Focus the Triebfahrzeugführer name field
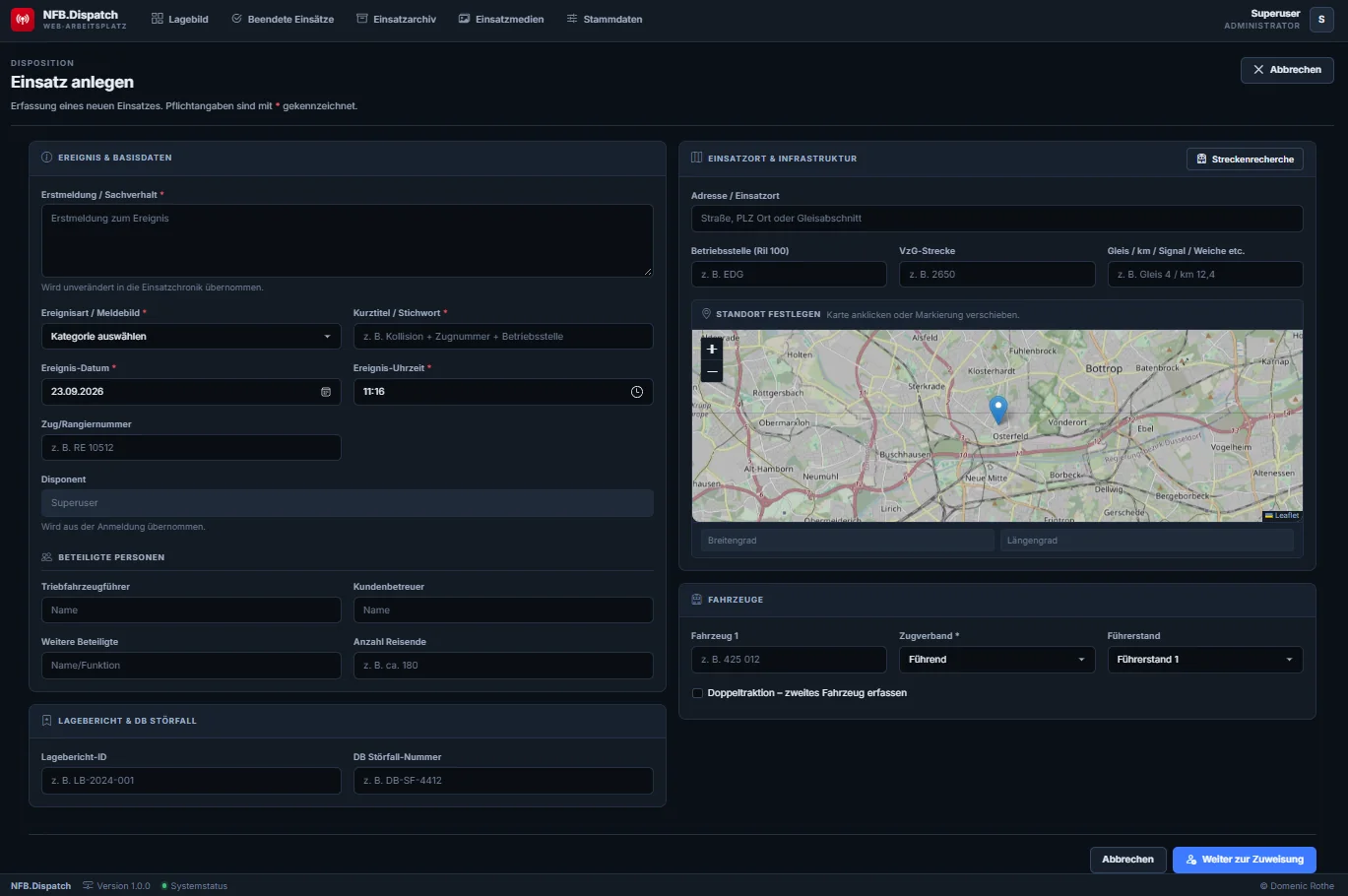1348x896 pixels. (191, 610)
